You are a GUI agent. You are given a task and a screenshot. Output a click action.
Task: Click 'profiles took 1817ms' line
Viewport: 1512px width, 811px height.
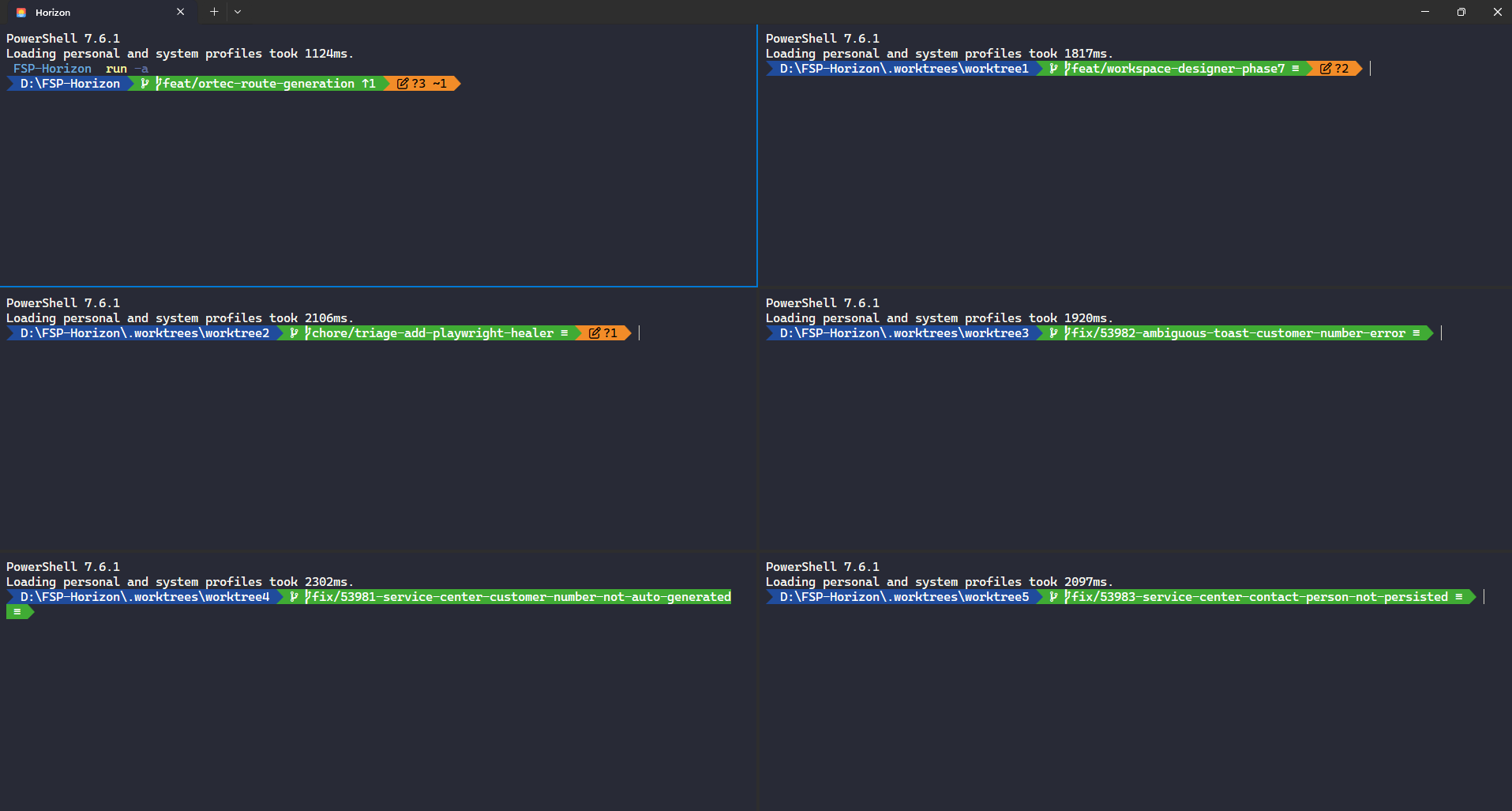pyautogui.click(x=939, y=54)
